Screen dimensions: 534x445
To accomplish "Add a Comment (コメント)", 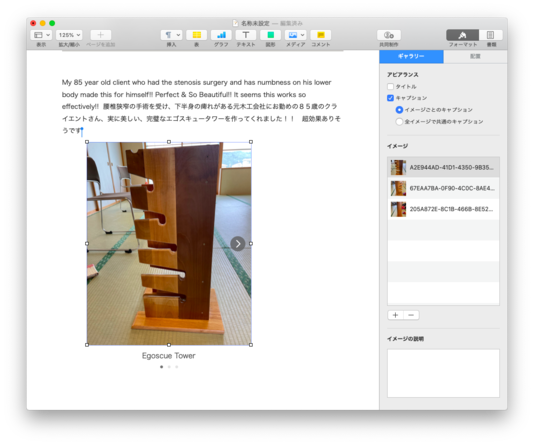I will (x=321, y=35).
